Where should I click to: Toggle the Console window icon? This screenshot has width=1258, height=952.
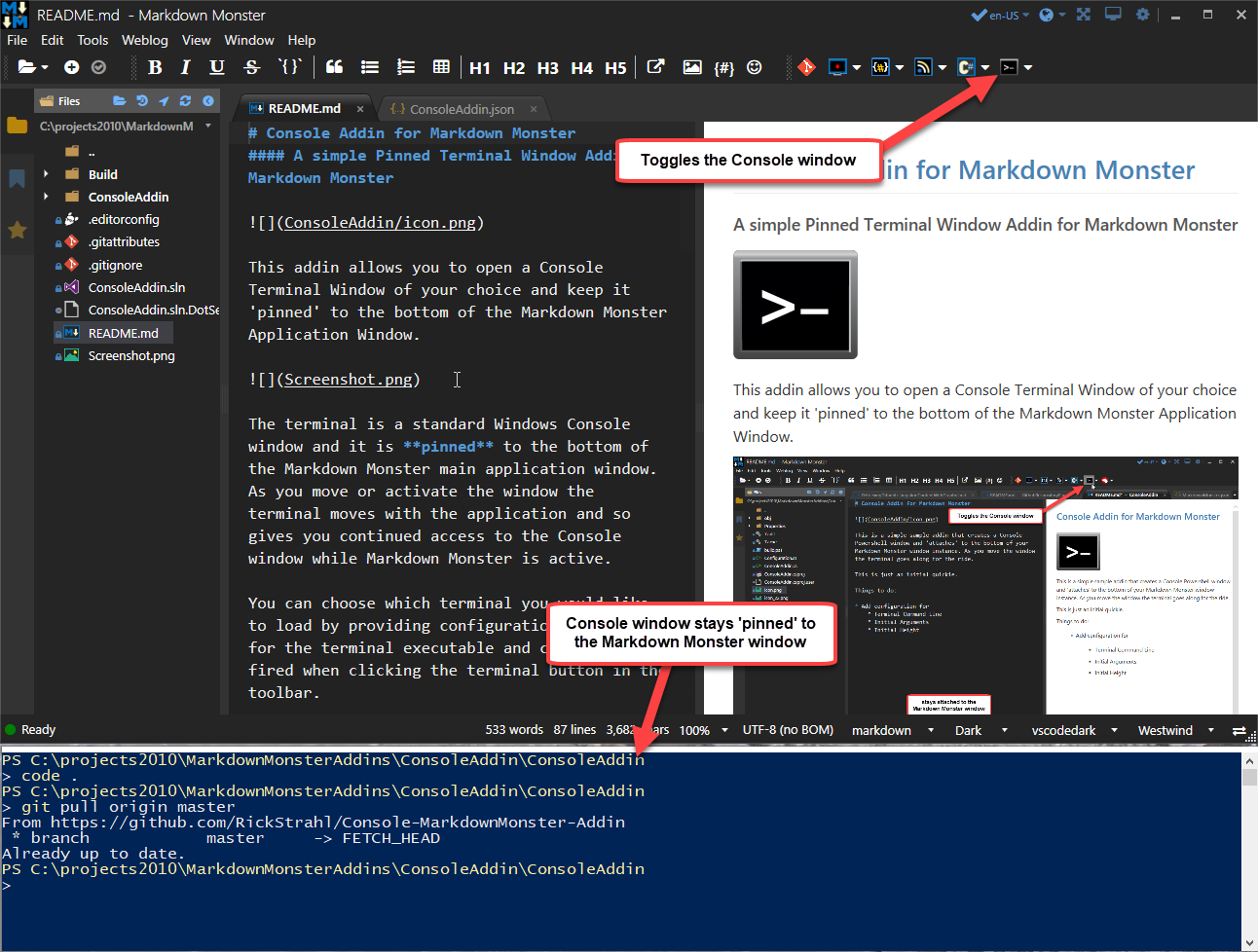[1009, 67]
